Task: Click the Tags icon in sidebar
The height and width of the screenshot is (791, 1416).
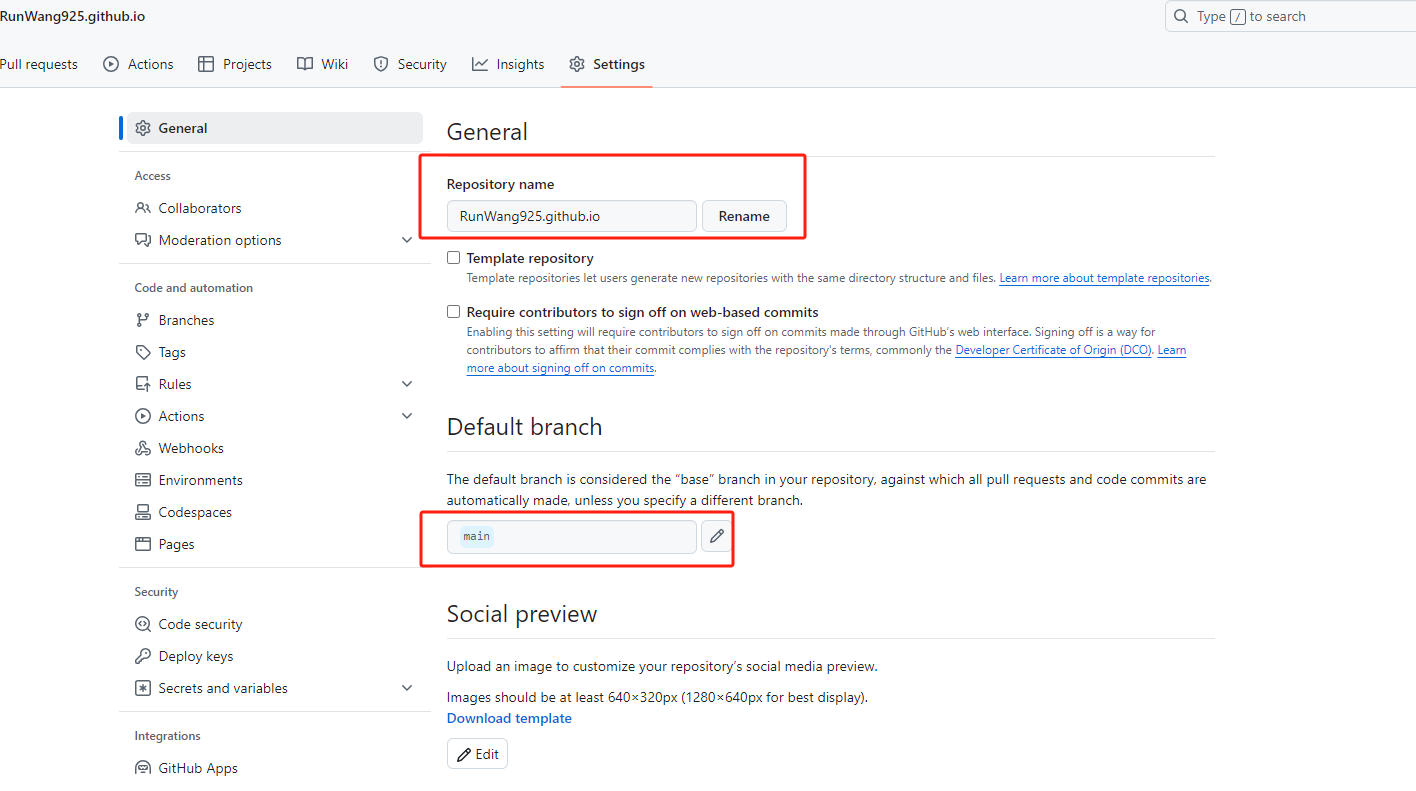Action: [x=143, y=352]
